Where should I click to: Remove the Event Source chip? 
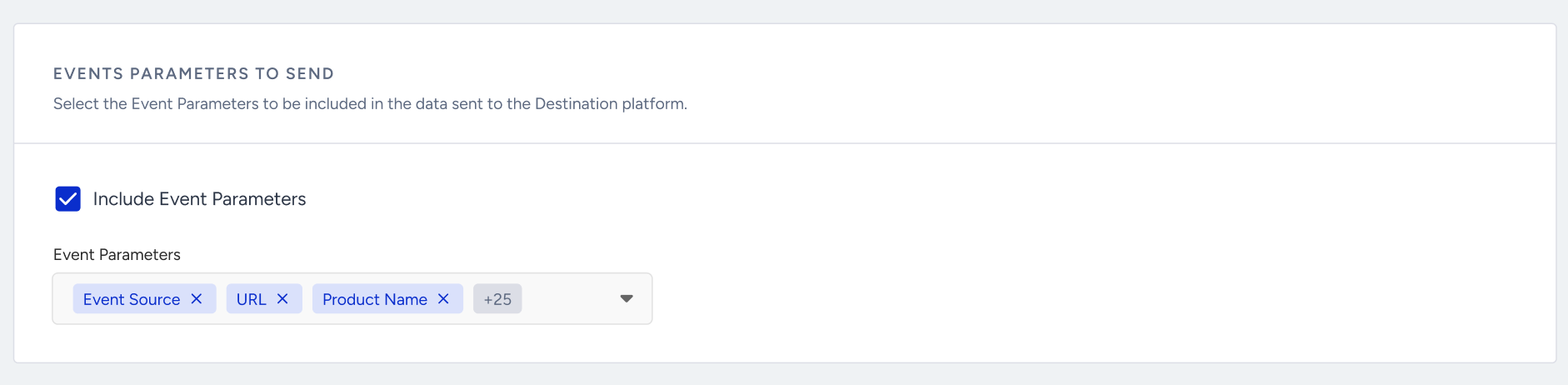click(197, 298)
